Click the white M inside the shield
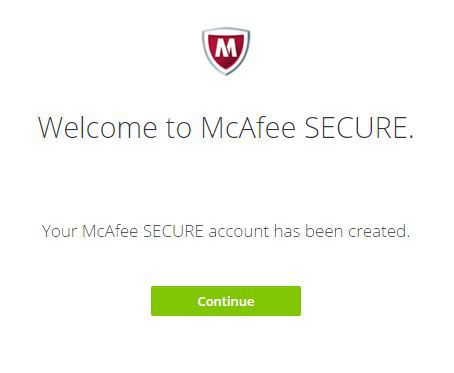Screen dimensions: 454x373 226,47
